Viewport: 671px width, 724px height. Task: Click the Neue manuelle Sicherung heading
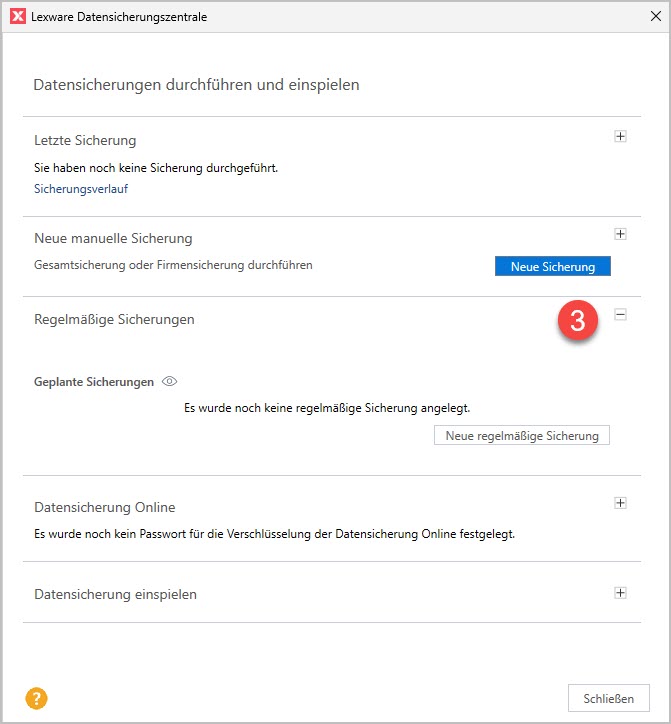[113, 238]
